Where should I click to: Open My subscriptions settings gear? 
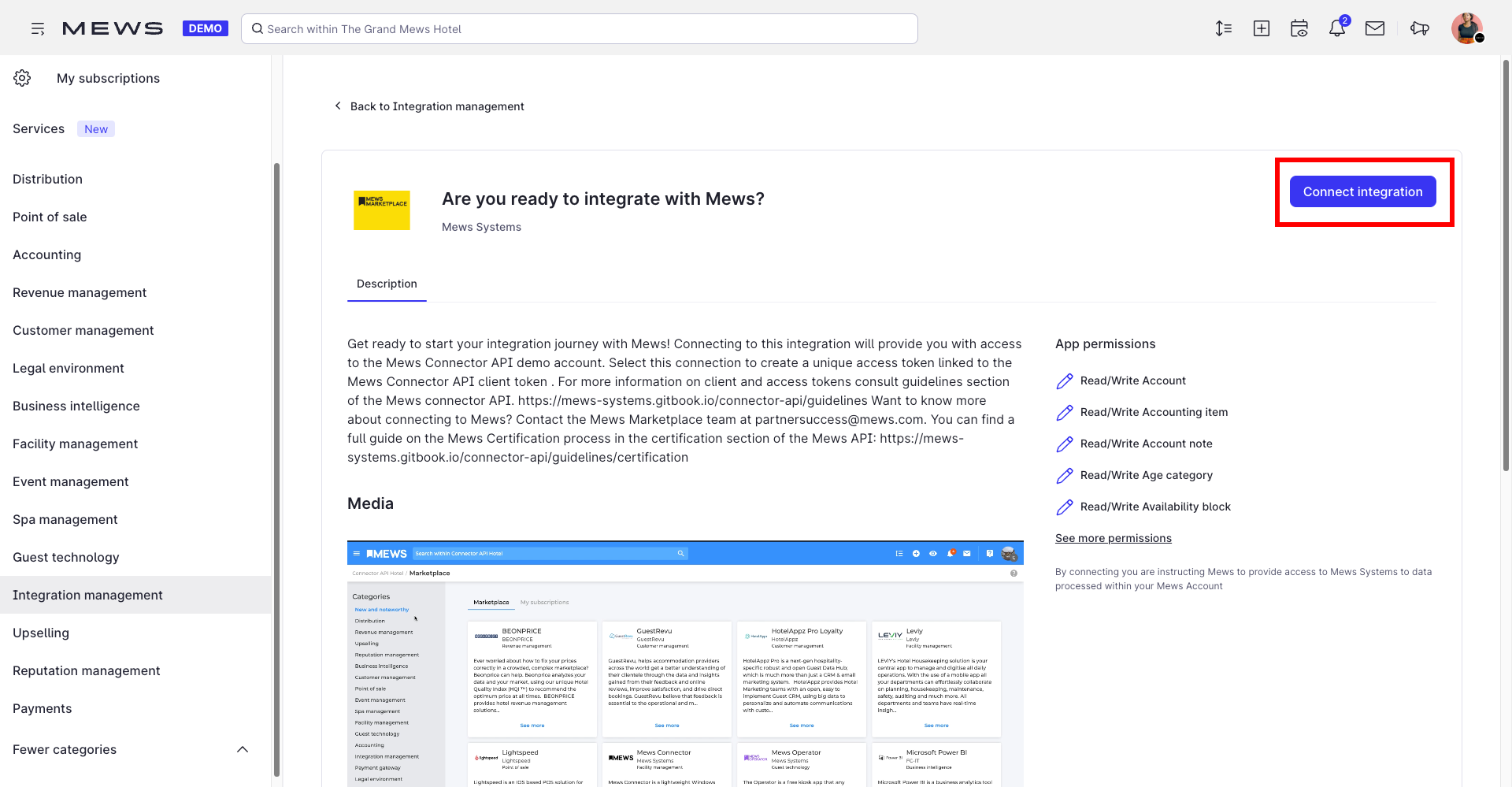tap(22, 78)
